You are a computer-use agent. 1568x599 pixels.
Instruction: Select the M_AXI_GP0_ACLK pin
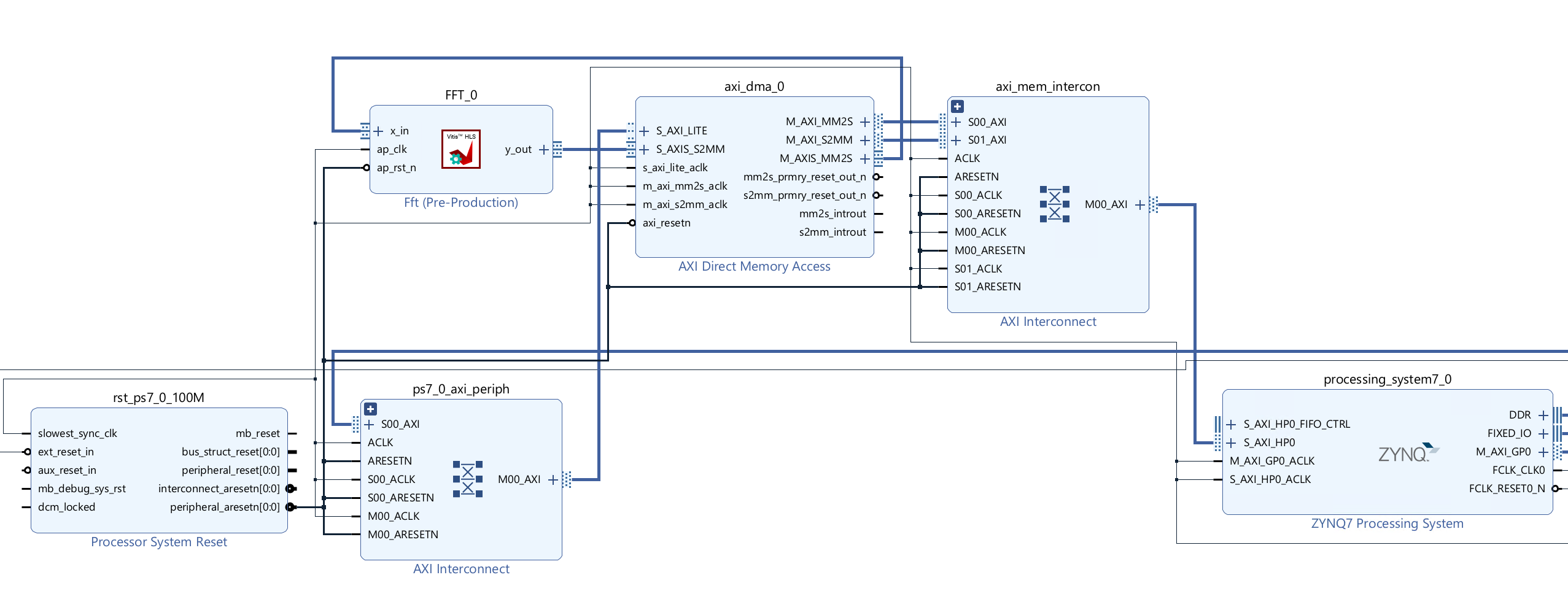1271,461
